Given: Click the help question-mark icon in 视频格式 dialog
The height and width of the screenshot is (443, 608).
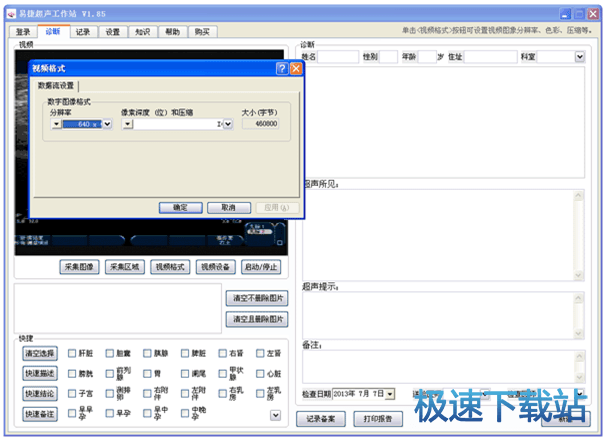Looking at the screenshot, I should [282, 69].
